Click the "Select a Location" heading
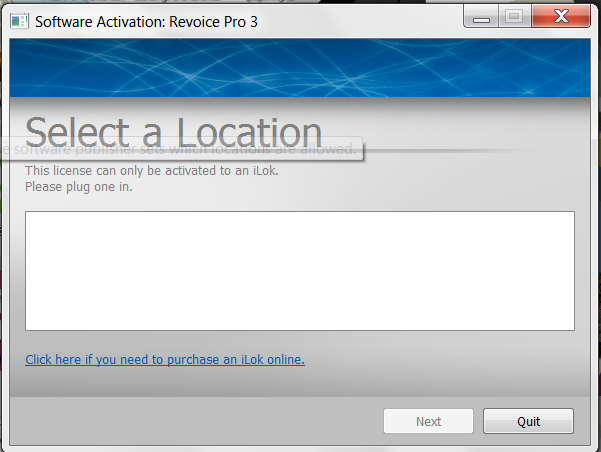This screenshot has height=452, width=601. point(173,131)
